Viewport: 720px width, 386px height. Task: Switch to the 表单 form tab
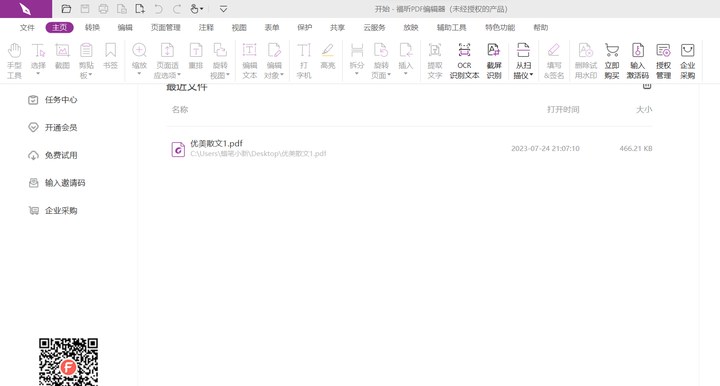pos(272,28)
